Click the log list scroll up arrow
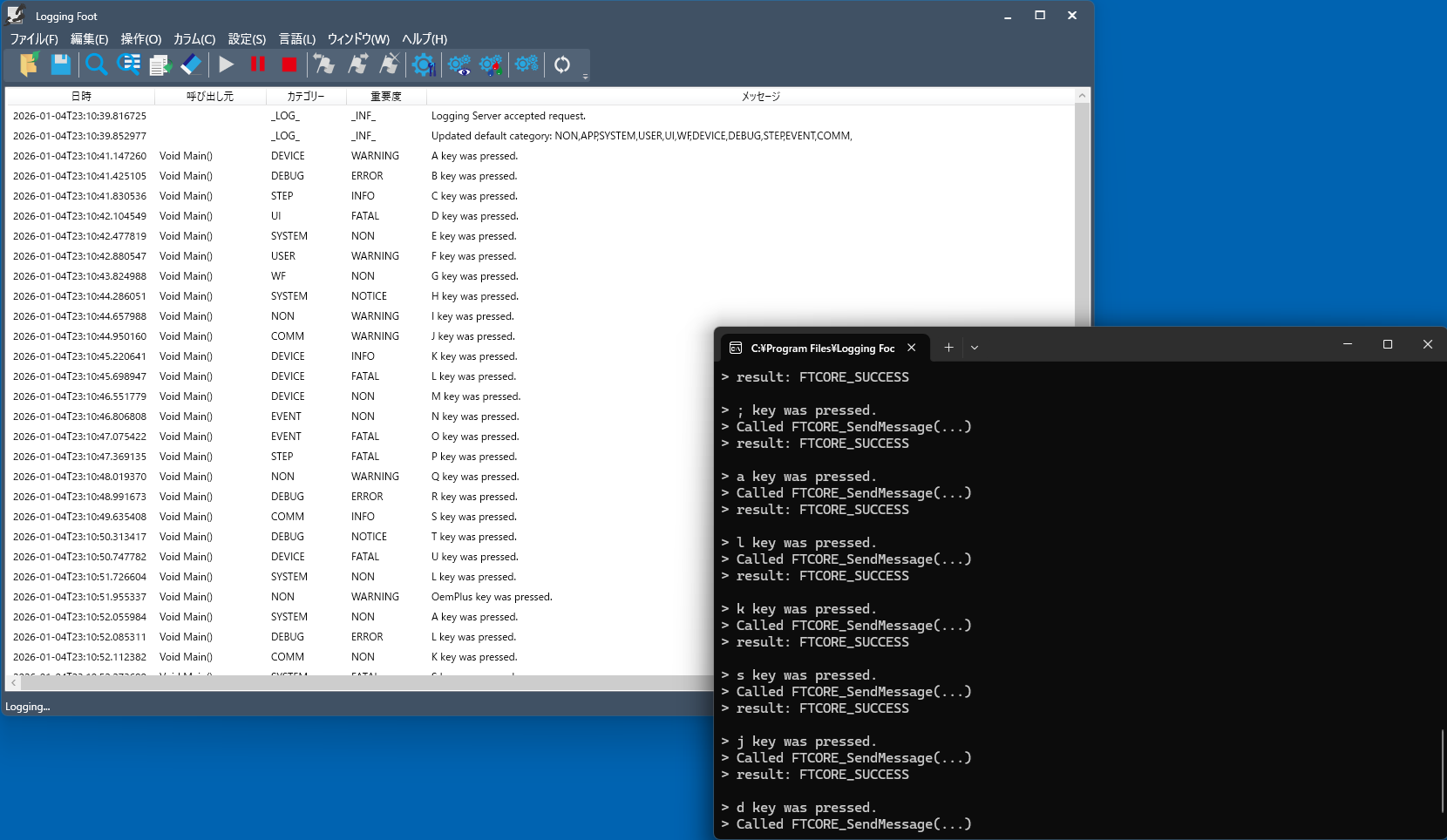Viewport: 1447px width, 840px height. 1082,96
